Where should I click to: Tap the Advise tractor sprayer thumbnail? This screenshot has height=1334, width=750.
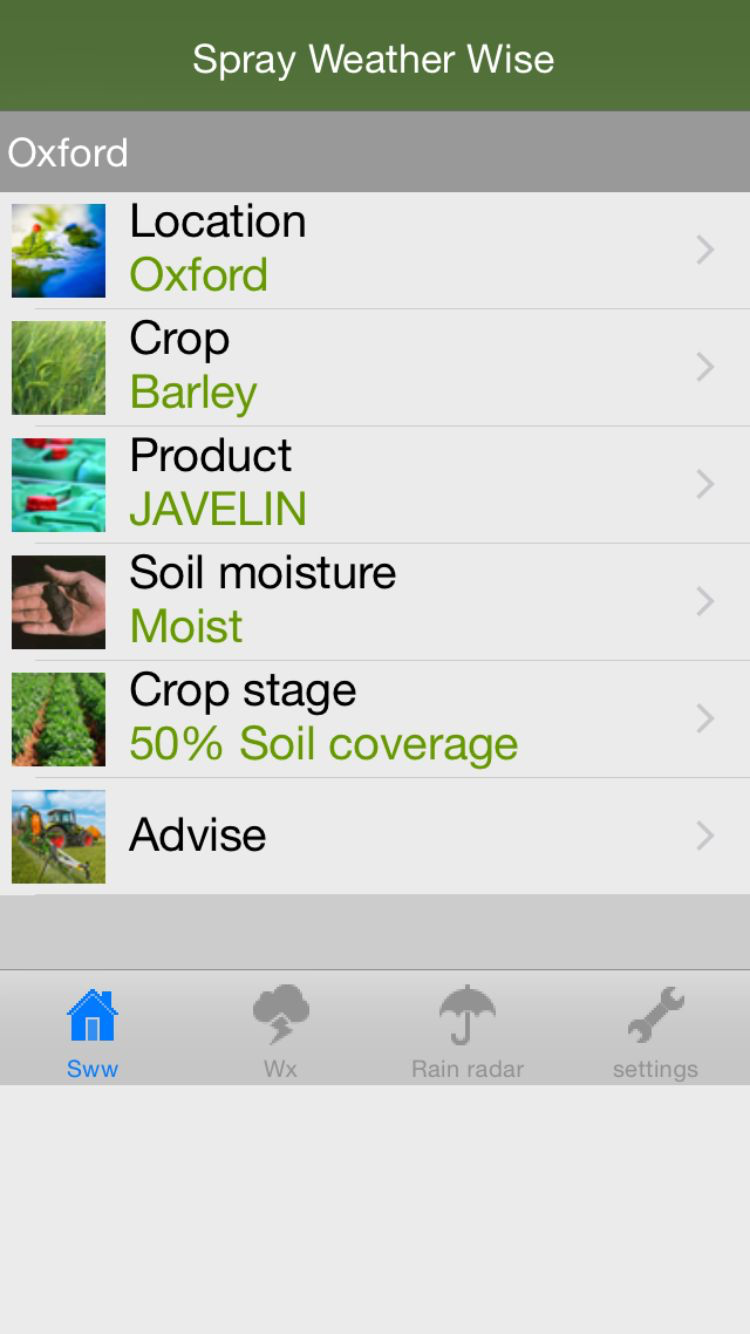(x=58, y=836)
